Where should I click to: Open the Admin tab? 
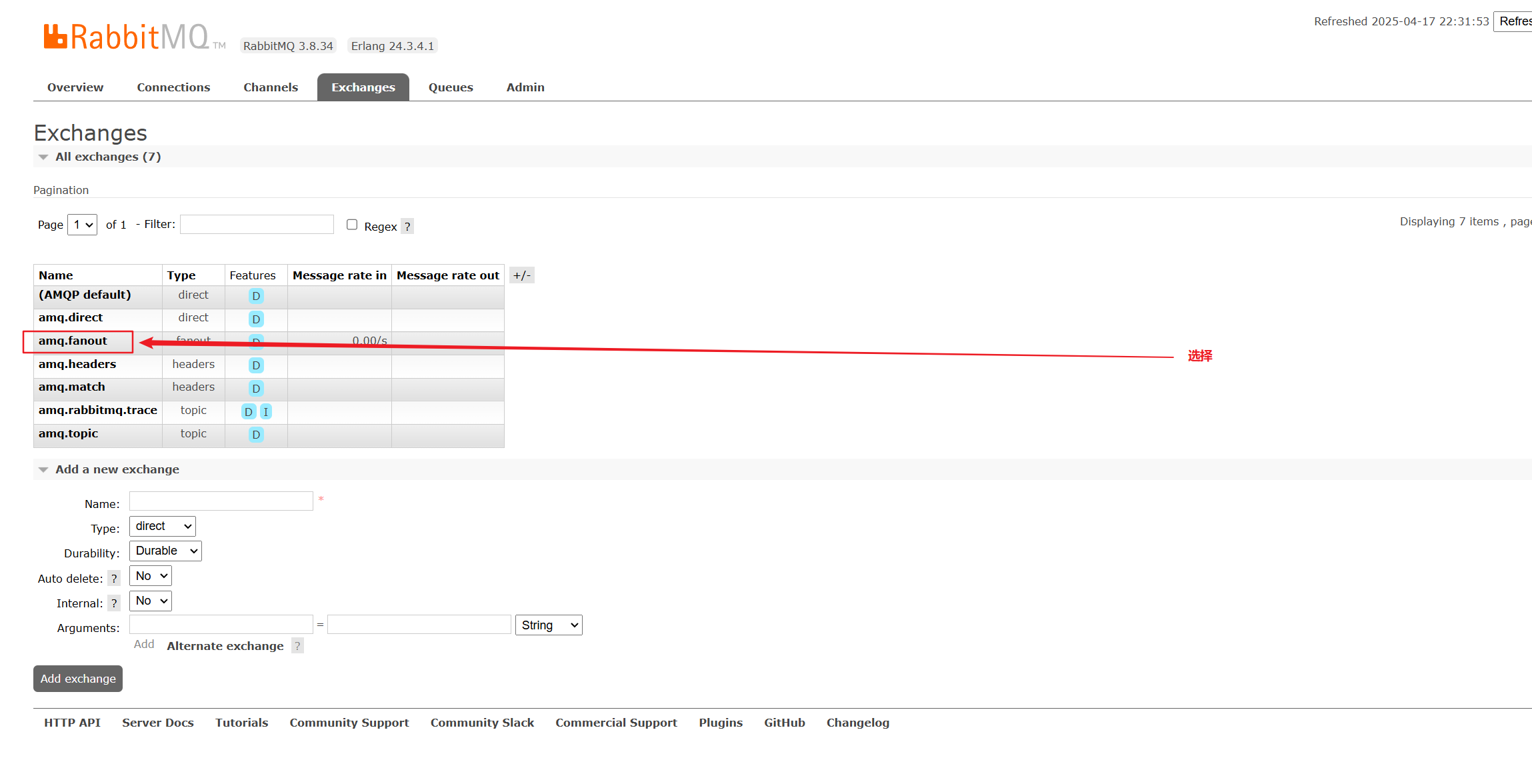[x=525, y=87]
